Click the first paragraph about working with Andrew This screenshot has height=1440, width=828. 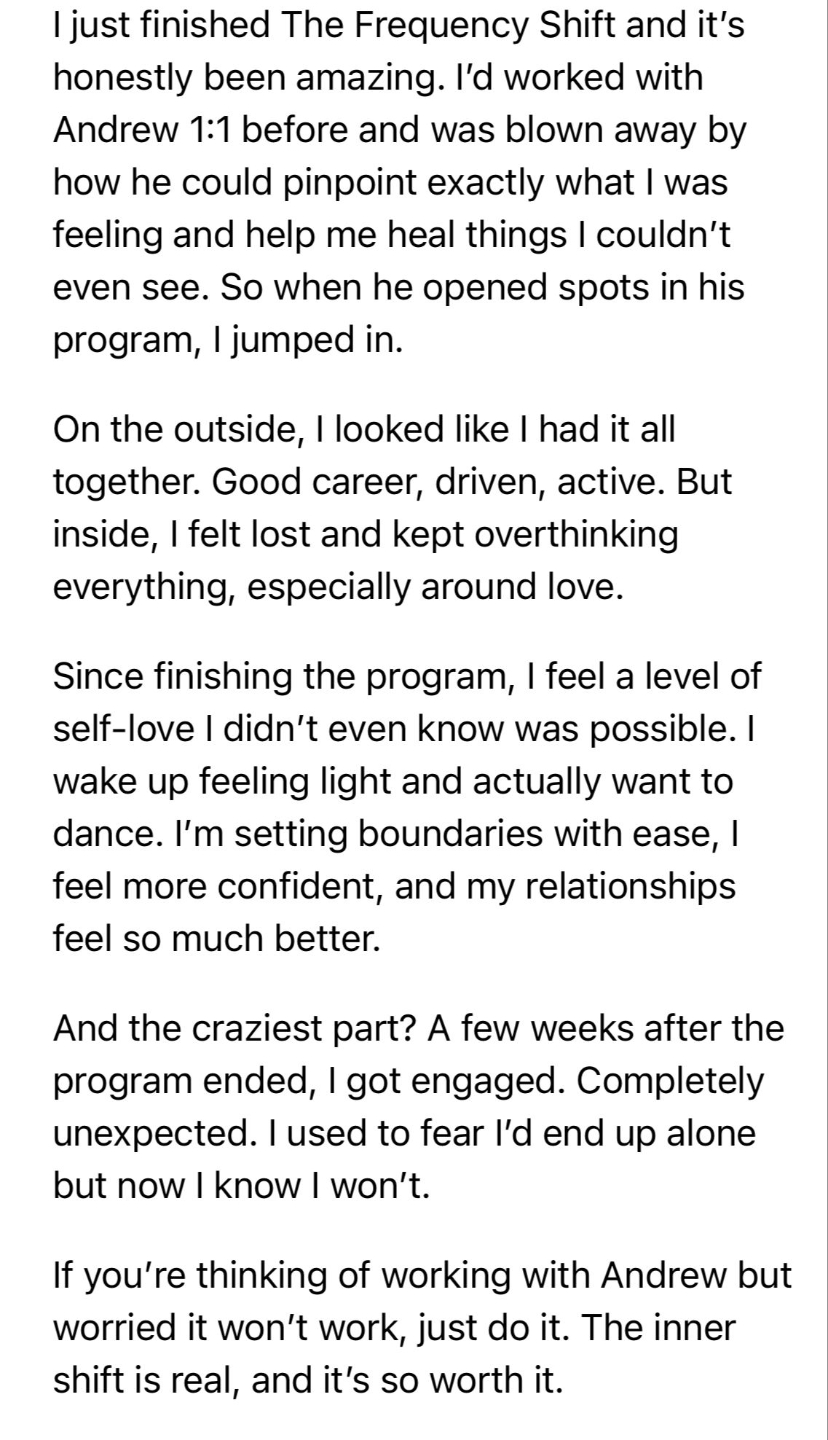click(400, 182)
